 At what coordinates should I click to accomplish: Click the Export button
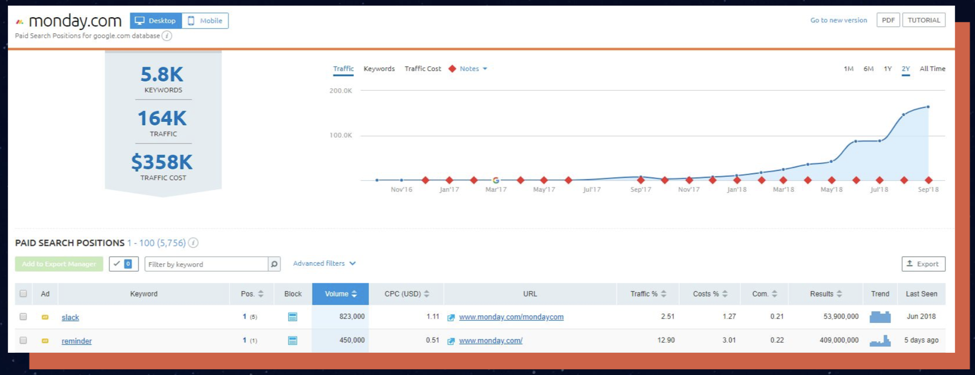[923, 264]
